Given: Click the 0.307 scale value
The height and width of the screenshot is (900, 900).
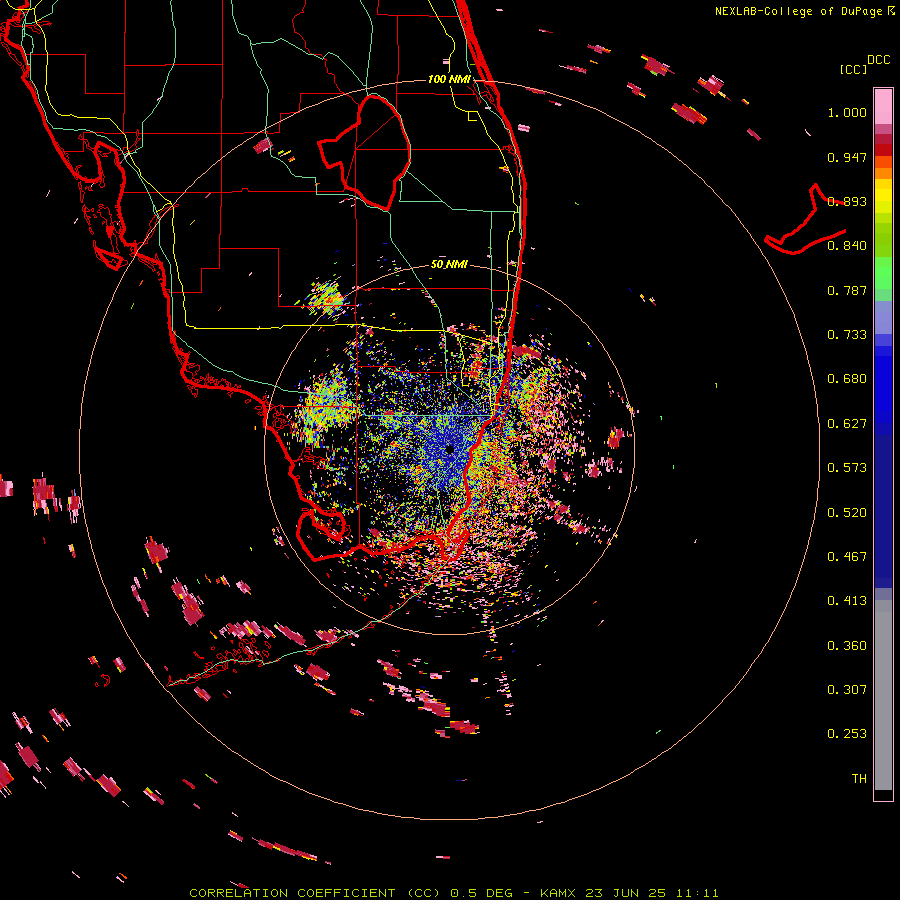Looking at the screenshot, I should [847, 690].
